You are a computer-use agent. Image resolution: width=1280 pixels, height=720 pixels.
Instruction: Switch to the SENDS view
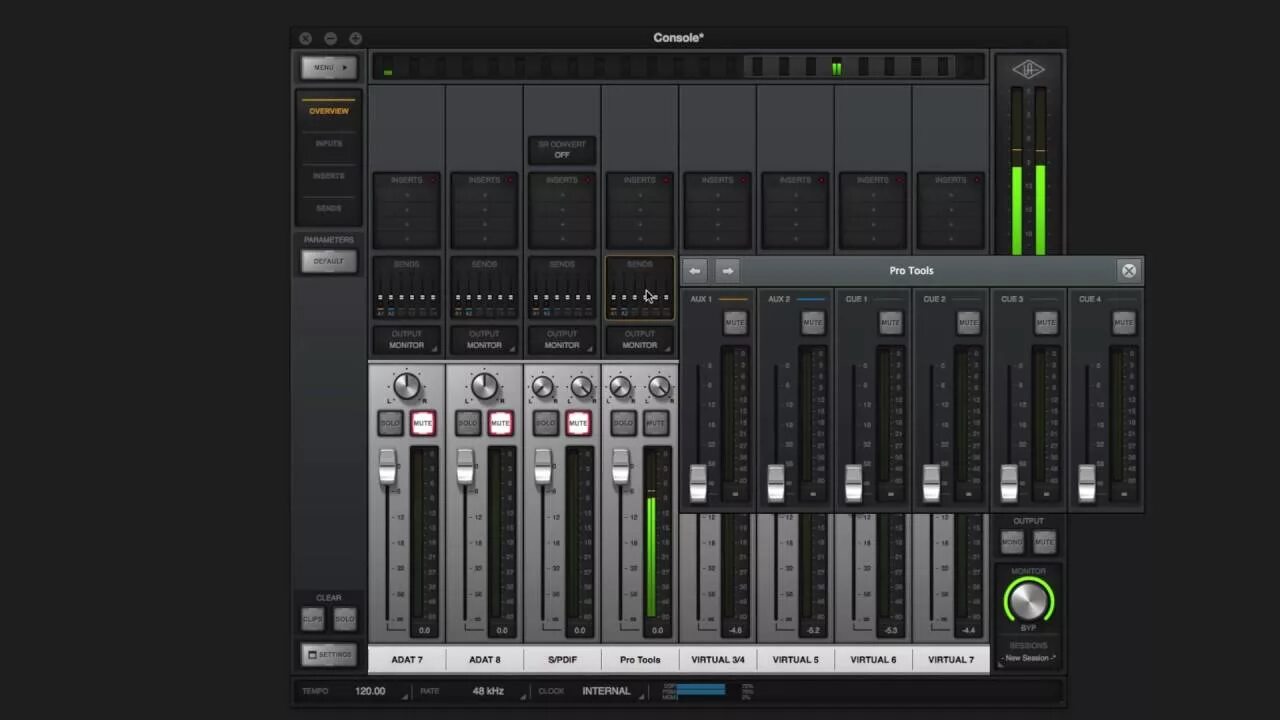tap(329, 208)
